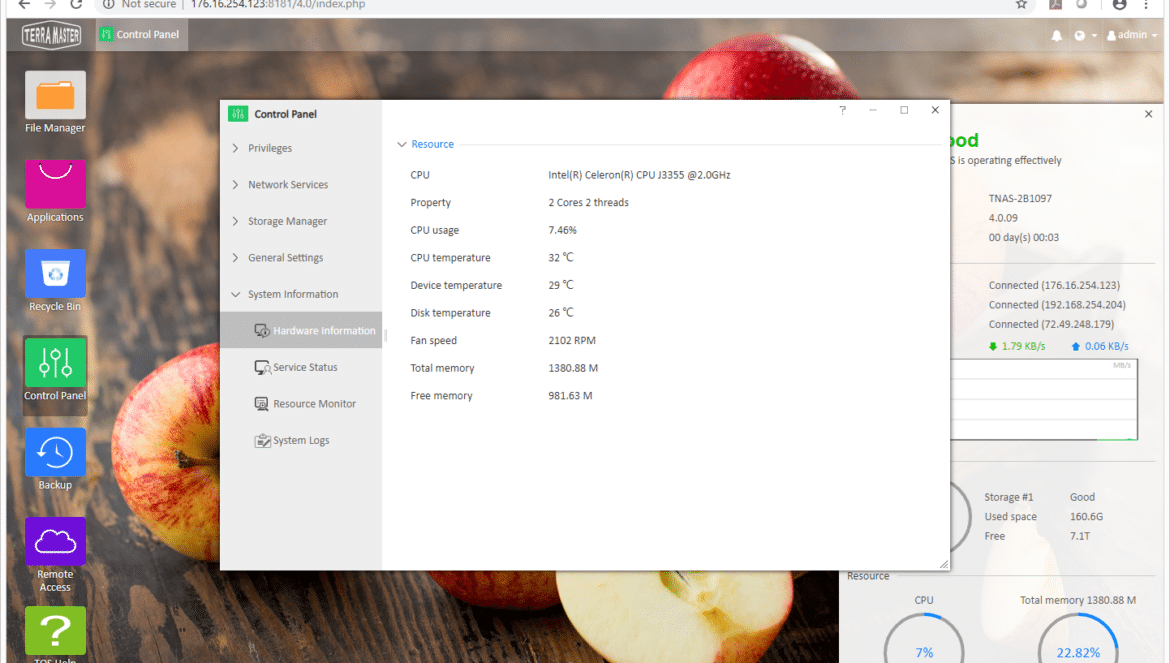Open the admin user menu

pos(1132,35)
